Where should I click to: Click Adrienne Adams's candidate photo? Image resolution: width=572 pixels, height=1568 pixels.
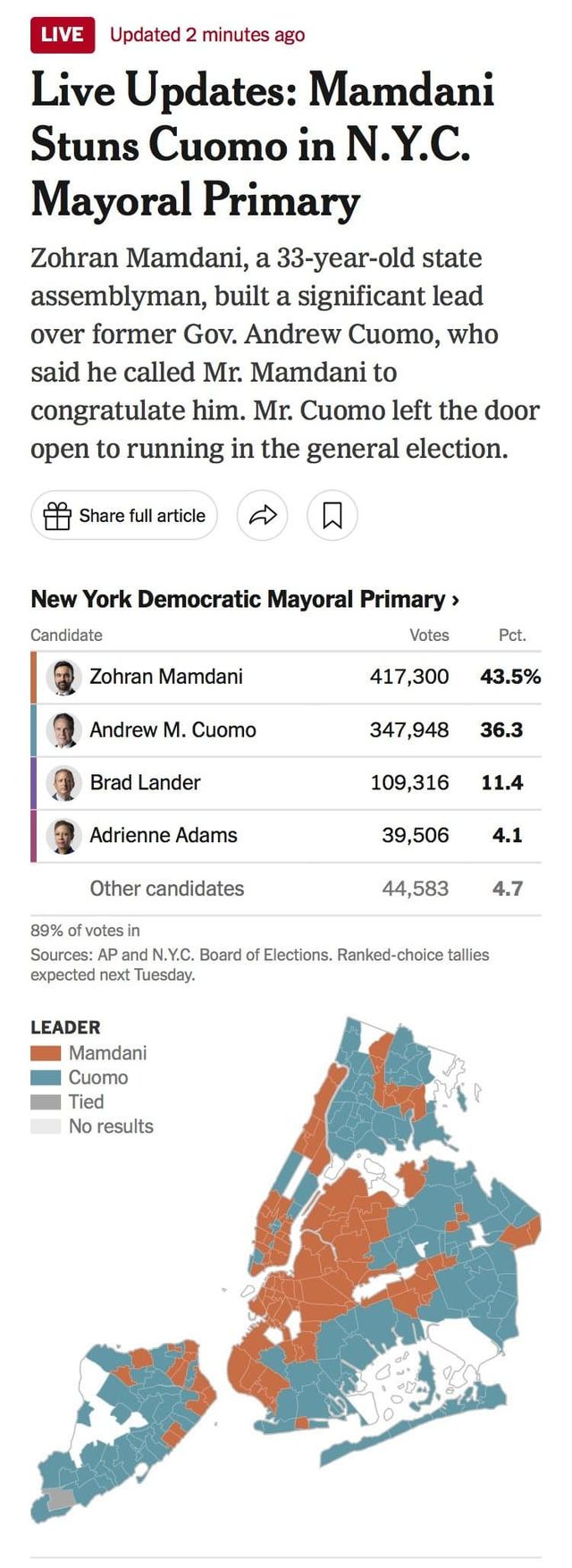pos(63,836)
